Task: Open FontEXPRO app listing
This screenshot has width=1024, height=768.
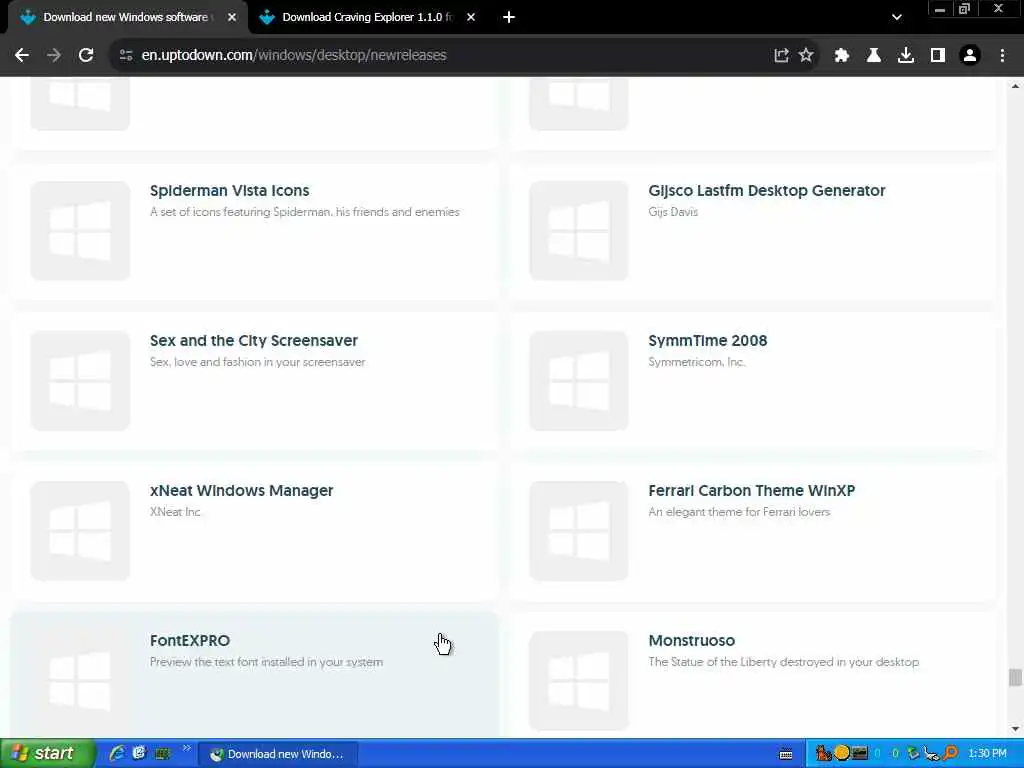Action: [190, 641]
